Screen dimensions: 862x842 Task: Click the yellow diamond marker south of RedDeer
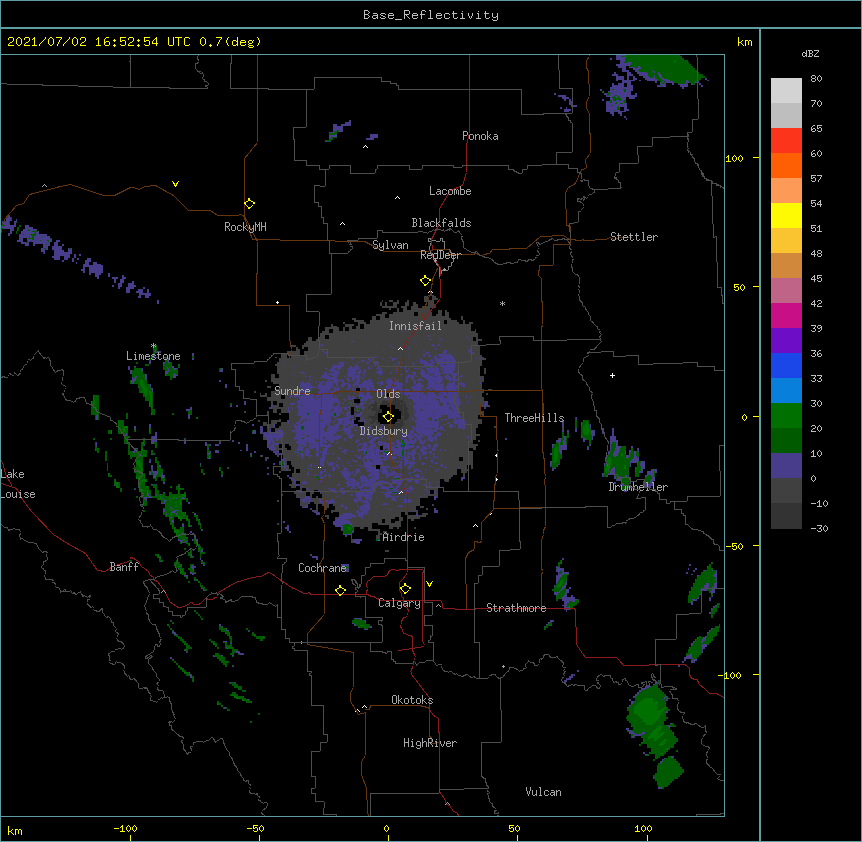click(x=426, y=281)
